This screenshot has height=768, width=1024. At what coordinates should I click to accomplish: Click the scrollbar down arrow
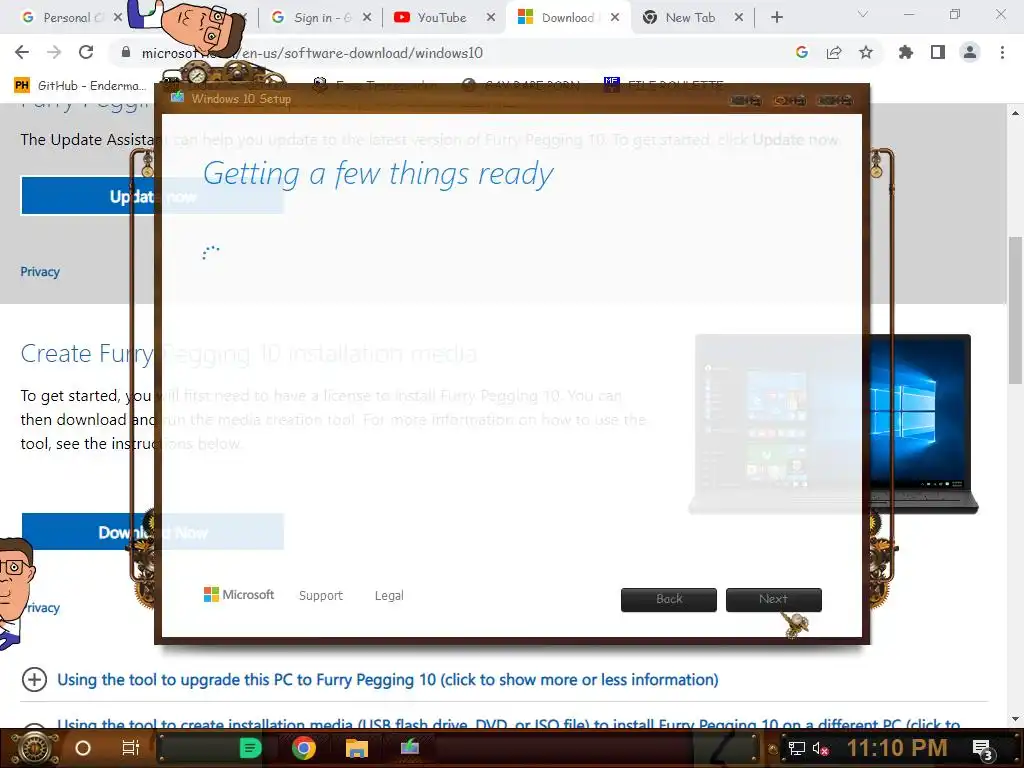tap(1015, 719)
